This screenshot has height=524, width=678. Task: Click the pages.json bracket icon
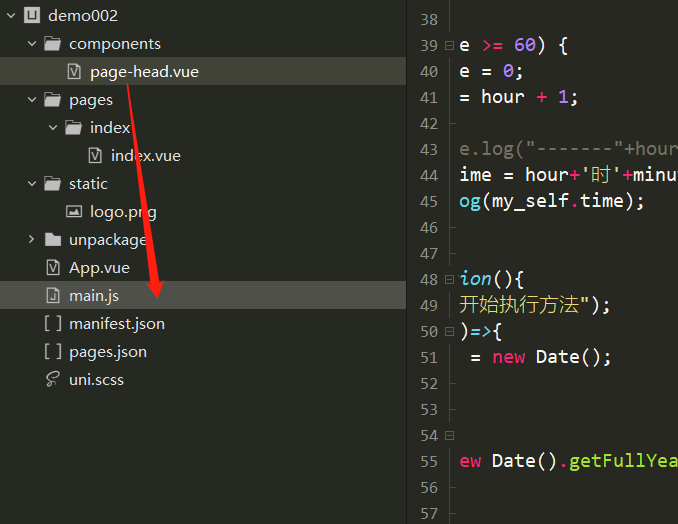pos(53,351)
